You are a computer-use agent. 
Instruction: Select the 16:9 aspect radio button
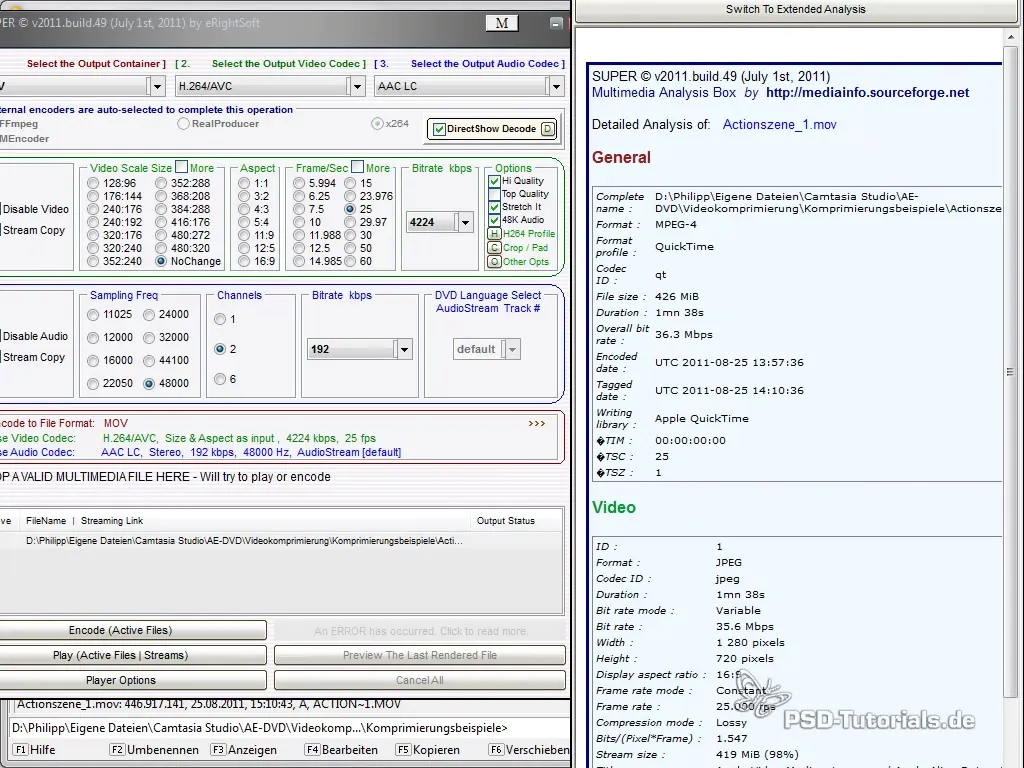click(x=244, y=261)
